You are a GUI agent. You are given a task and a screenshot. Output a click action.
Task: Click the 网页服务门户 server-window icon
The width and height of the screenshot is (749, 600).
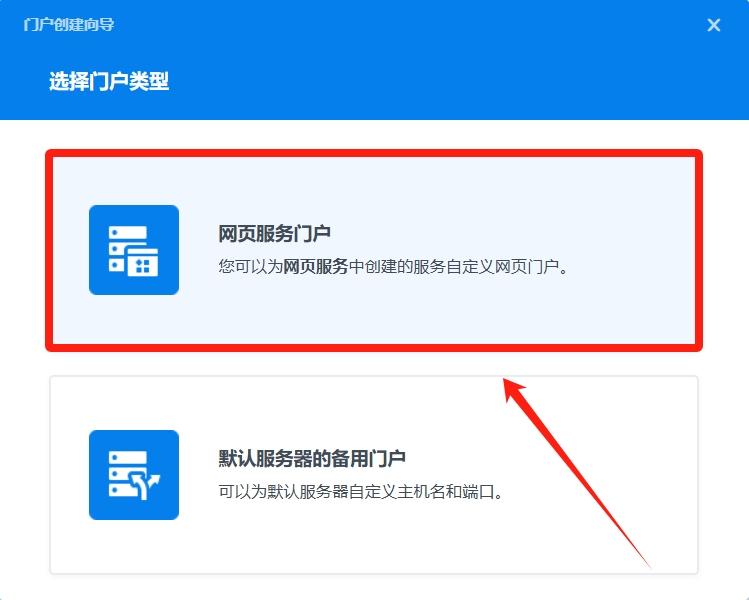pyautogui.click(x=134, y=250)
